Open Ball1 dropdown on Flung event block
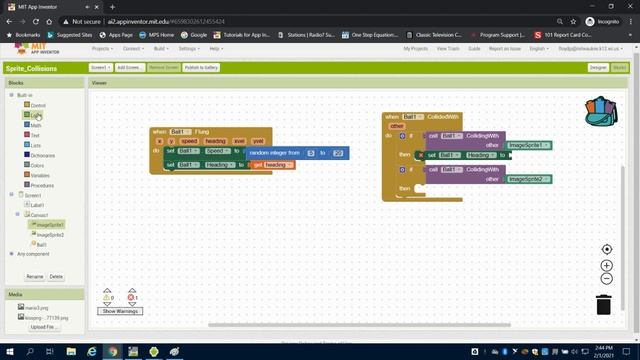The width and height of the screenshot is (640, 360). point(180,131)
